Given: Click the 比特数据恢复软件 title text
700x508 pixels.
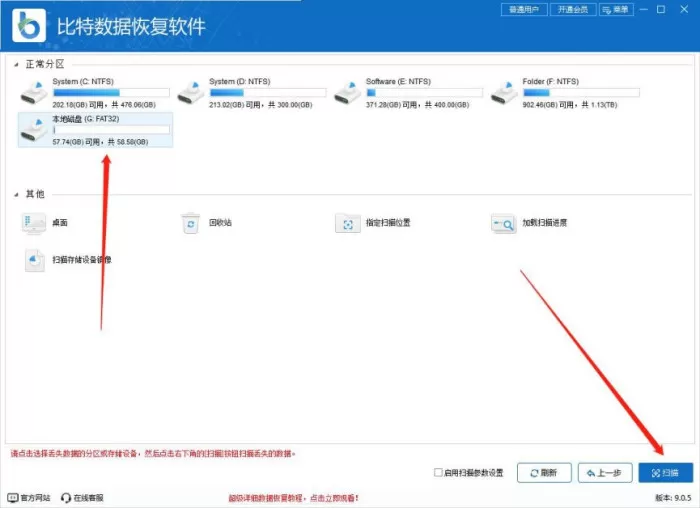Looking at the screenshot, I should 131,26.
